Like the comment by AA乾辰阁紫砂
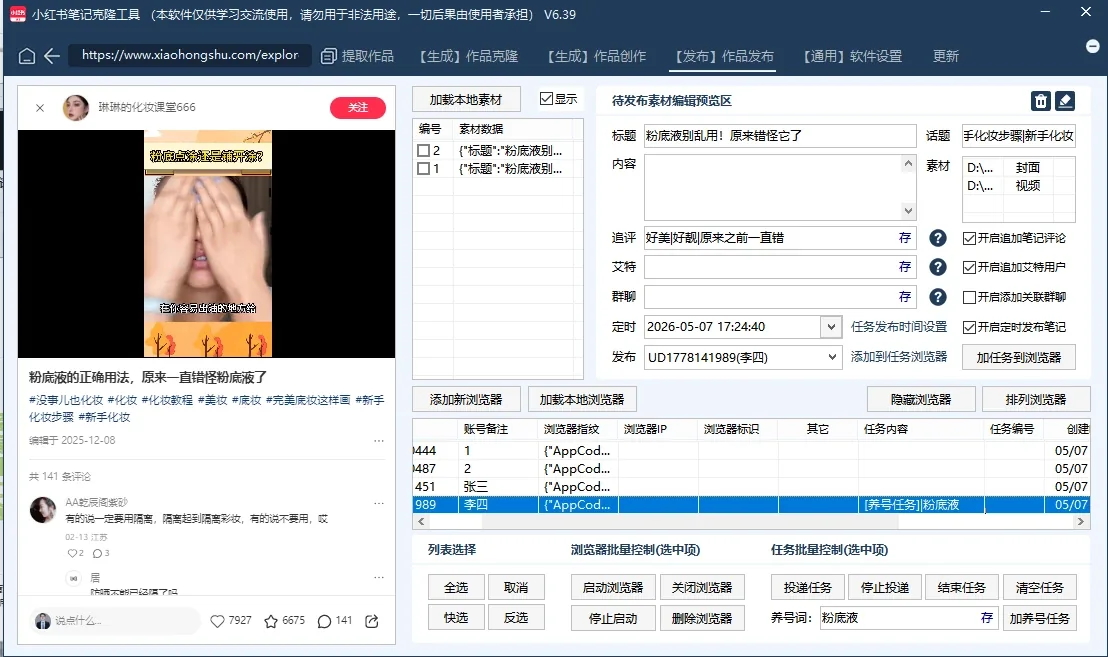The width and height of the screenshot is (1108, 657). pyautogui.click(x=72, y=553)
